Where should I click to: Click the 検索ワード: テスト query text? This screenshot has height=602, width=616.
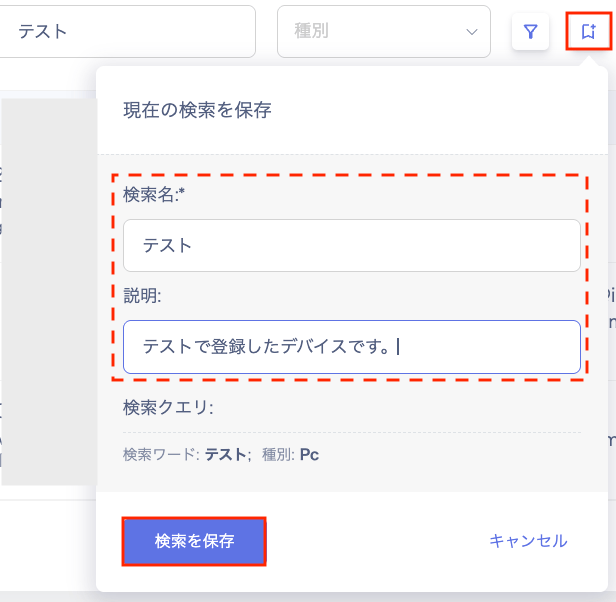tap(187, 455)
